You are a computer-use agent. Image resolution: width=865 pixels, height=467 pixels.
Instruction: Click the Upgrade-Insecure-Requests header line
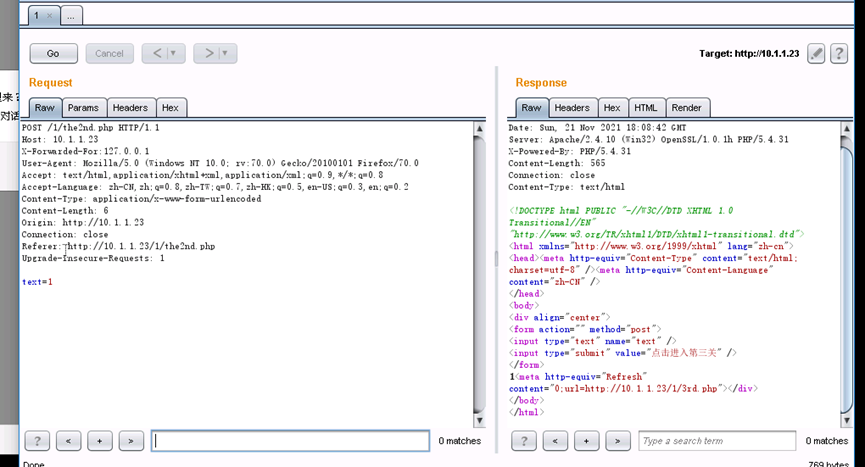point(93,258)
